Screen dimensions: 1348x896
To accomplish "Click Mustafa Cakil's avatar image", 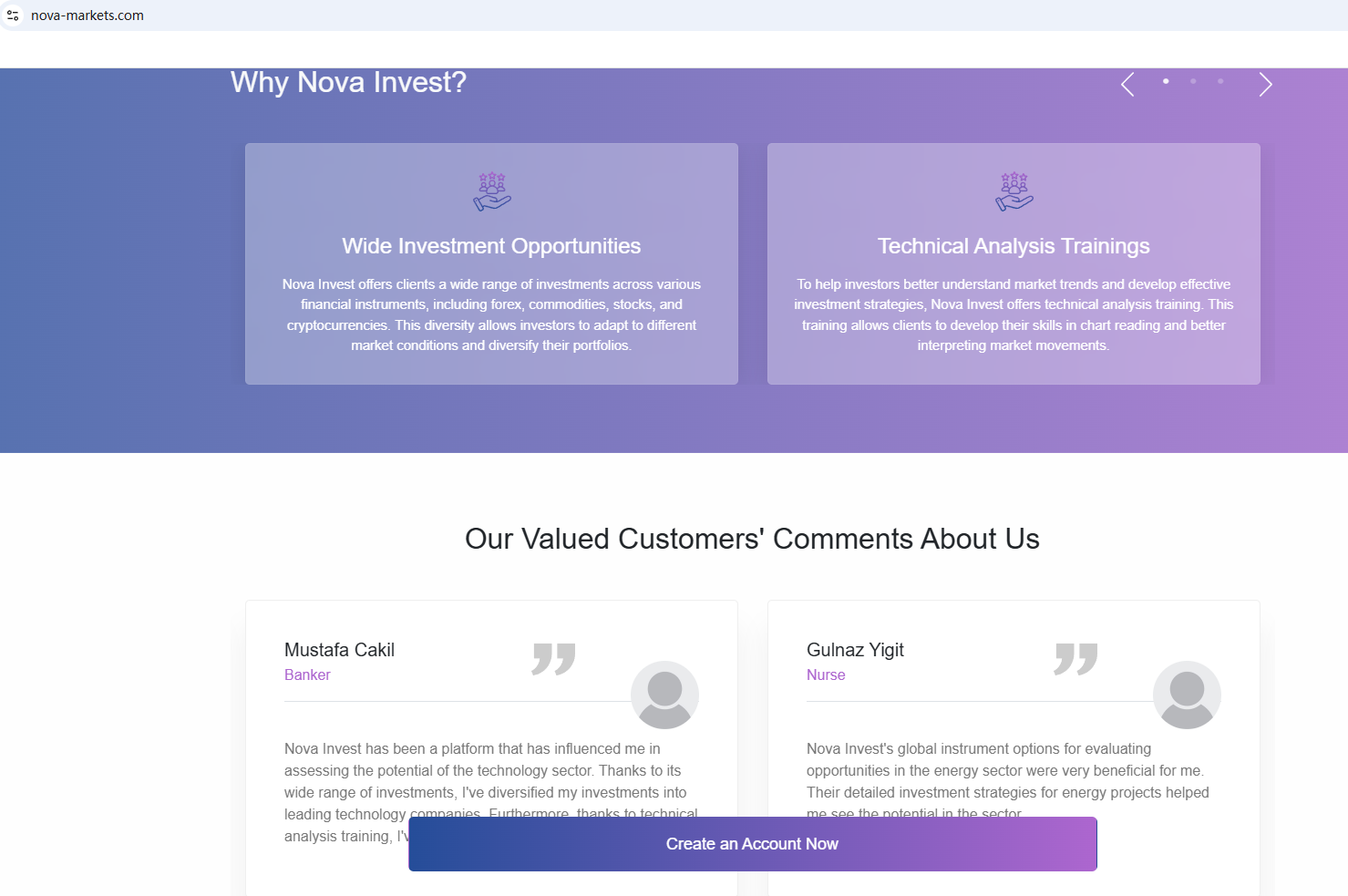I will pos(664,695).
